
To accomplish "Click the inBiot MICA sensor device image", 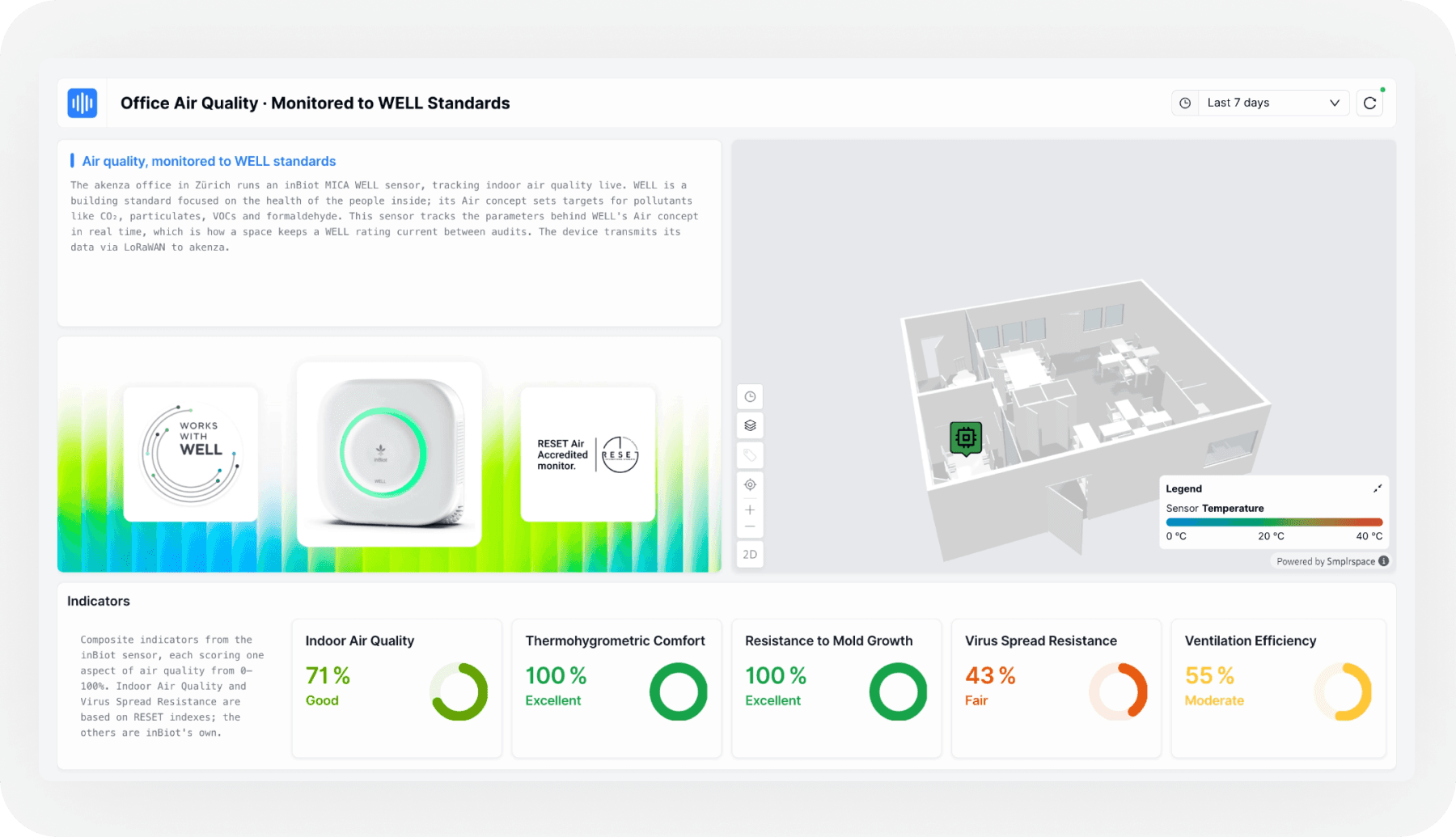I will pyautogui.click(x=389, y=454).
